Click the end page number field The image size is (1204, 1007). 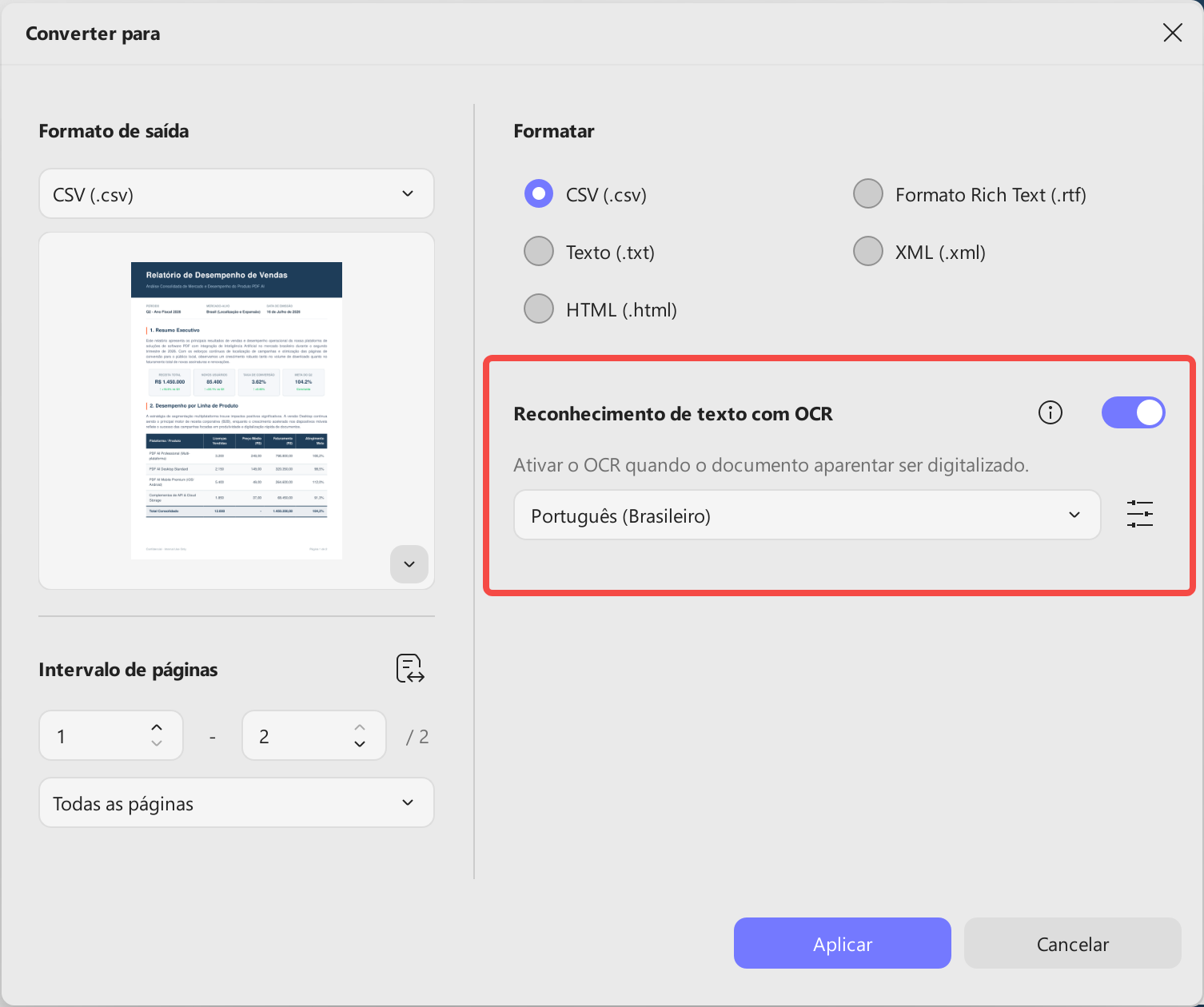click(313, 735)
